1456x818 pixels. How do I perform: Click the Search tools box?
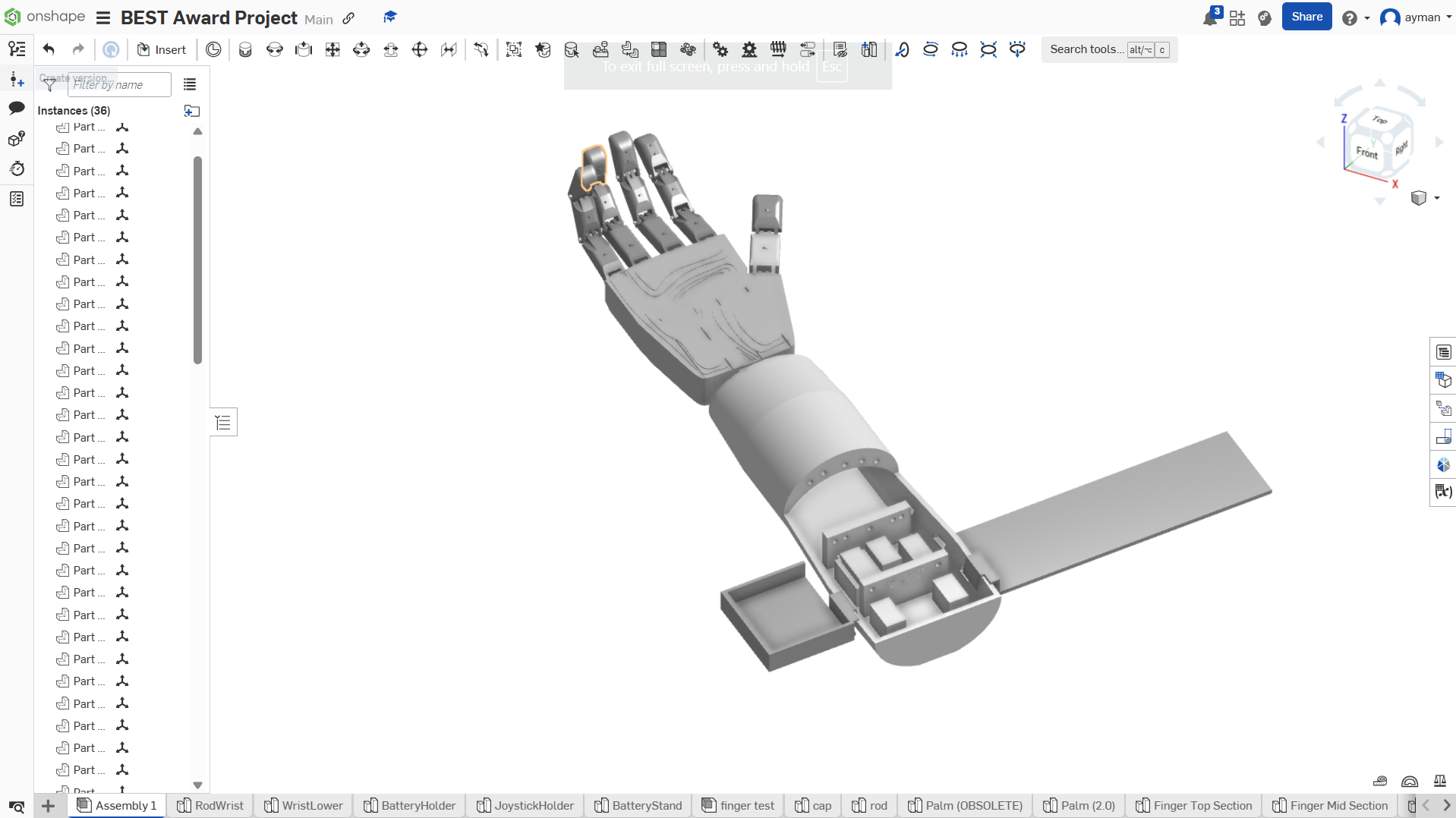tap(1109, 49)
